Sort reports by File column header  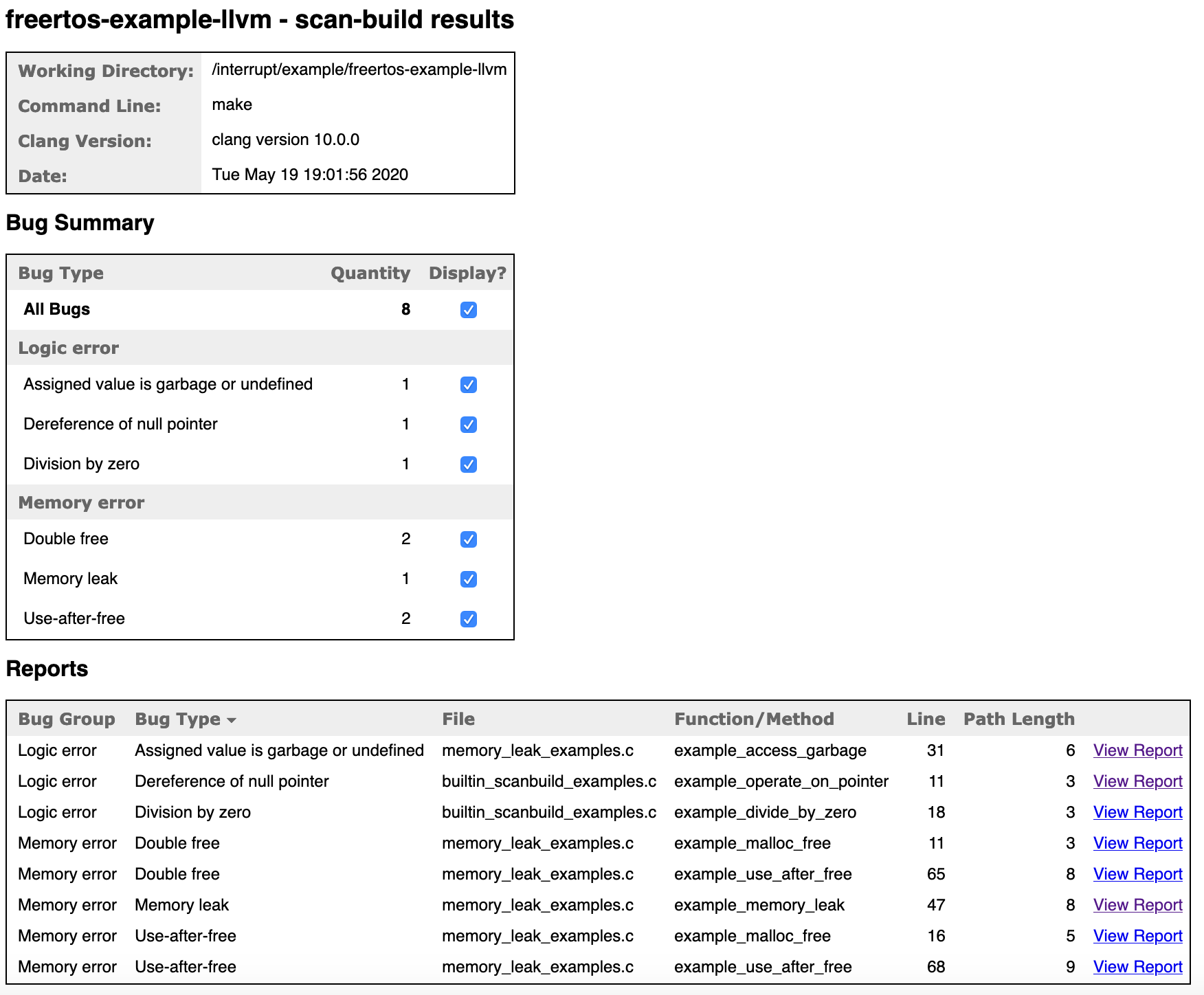(x=458, y=719)
